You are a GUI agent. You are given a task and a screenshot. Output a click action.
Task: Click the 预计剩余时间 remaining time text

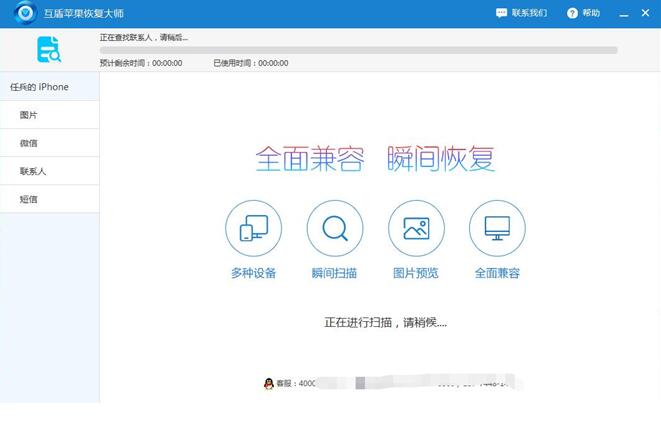141,63
